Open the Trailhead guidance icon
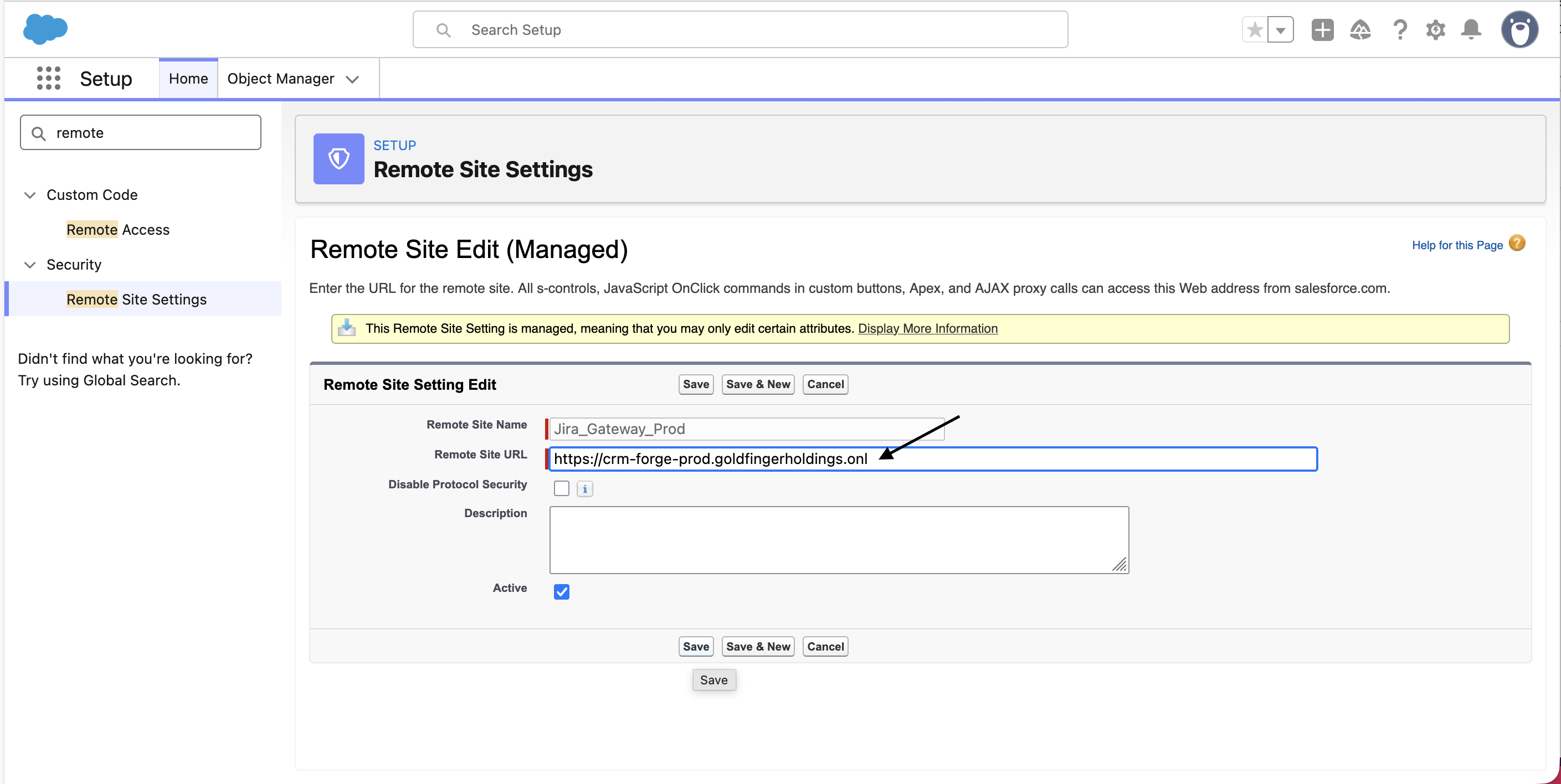This screenshot has height=784, width=1561. pyautogui.click(x=1360, y=30)
